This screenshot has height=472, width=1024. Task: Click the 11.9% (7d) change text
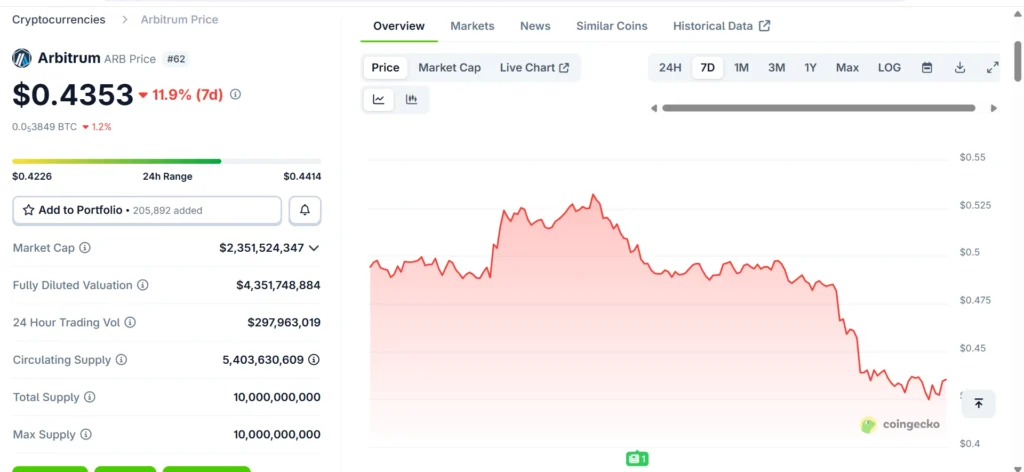pos(187,95)
